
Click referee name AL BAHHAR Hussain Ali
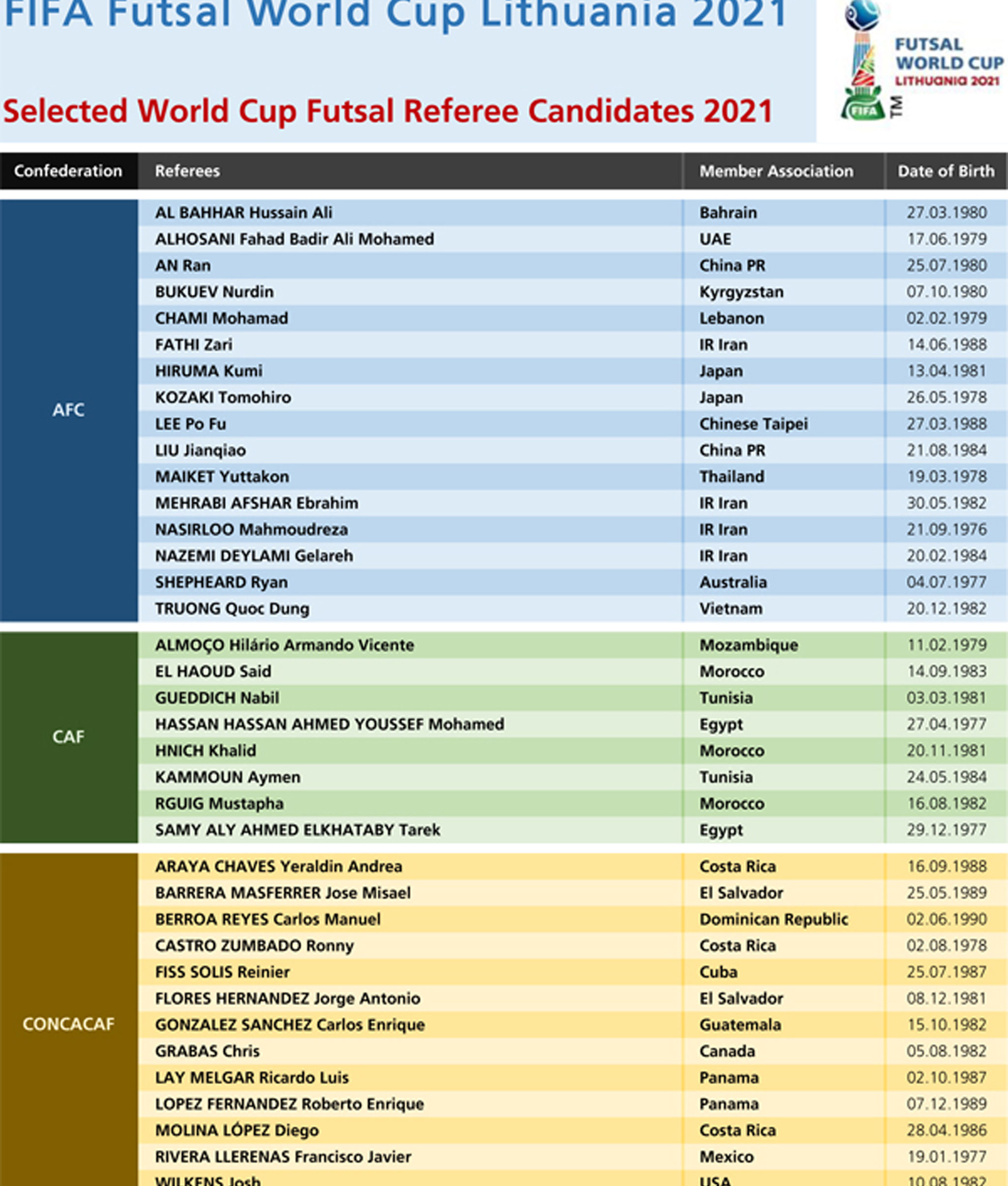point(243,213)
